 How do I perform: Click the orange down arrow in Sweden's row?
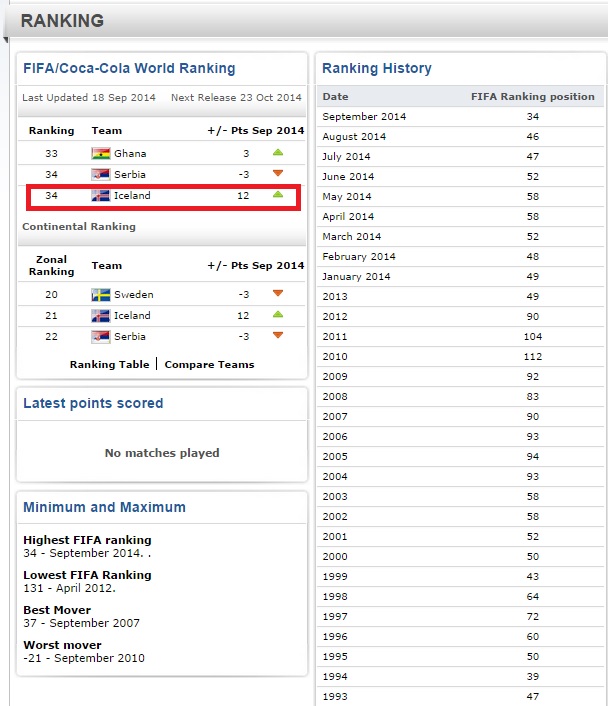(x=278, y=294)
